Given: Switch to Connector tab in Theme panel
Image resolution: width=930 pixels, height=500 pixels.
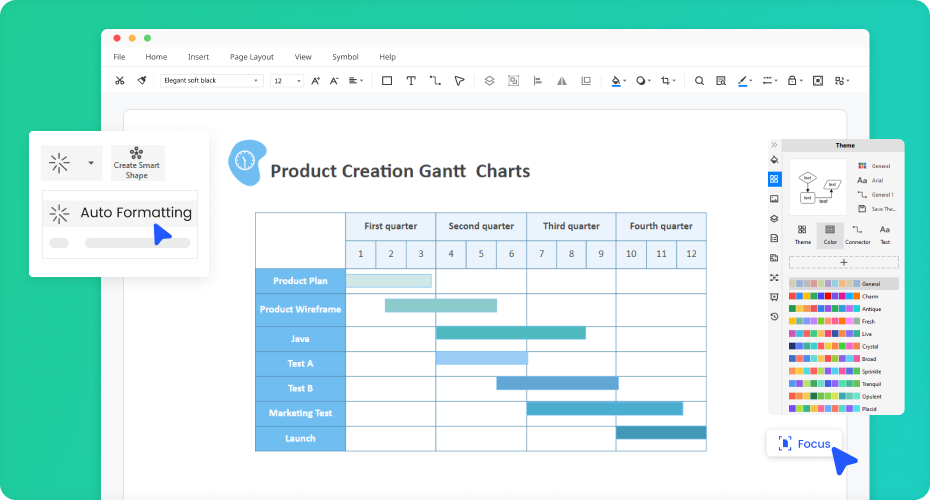Looking at the screenshot, I should click(x=857, y=234).
